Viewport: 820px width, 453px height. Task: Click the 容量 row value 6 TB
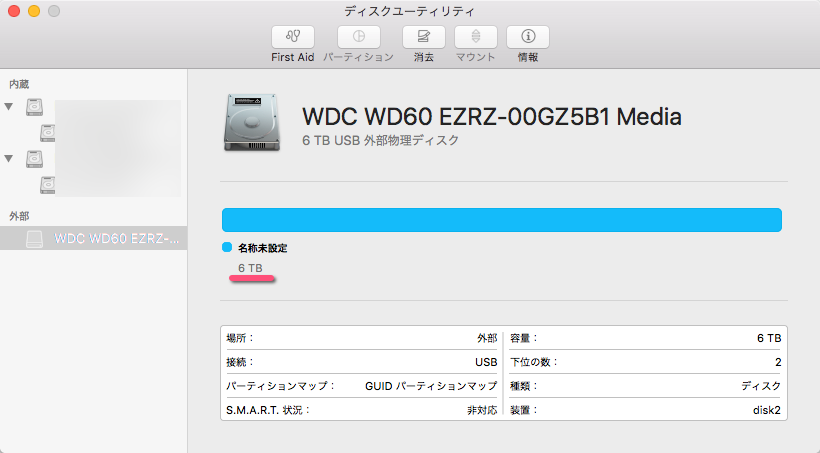(769, 338)
